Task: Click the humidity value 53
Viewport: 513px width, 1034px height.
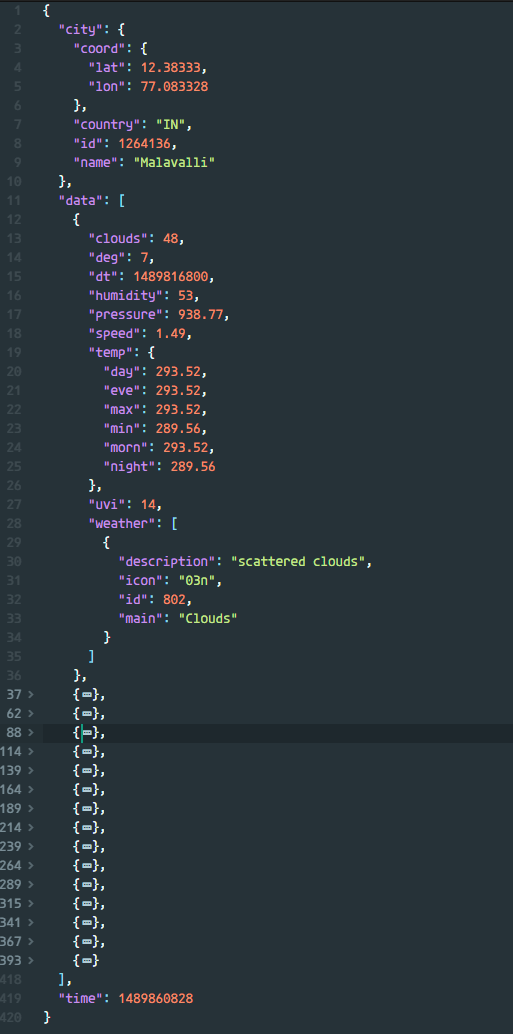Action: (x=185, y=295)
